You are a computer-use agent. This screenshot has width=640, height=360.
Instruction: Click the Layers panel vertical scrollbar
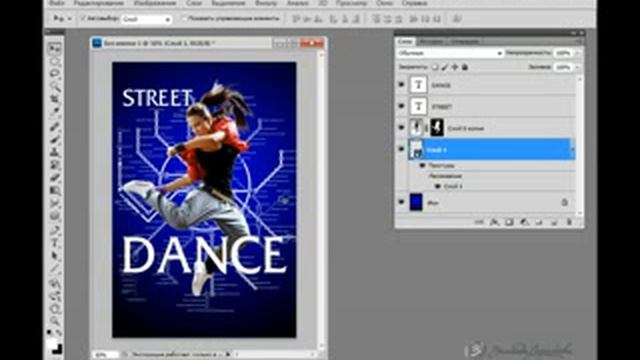(x=580, y=146)
